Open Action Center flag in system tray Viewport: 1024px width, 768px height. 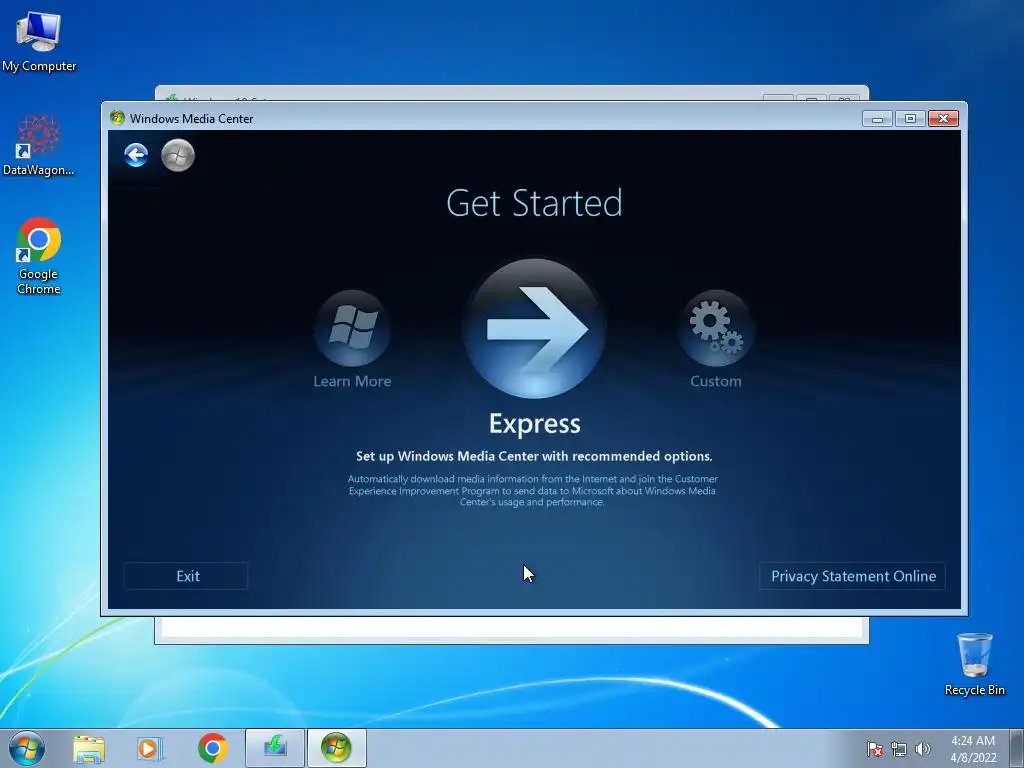coord(874,750)
